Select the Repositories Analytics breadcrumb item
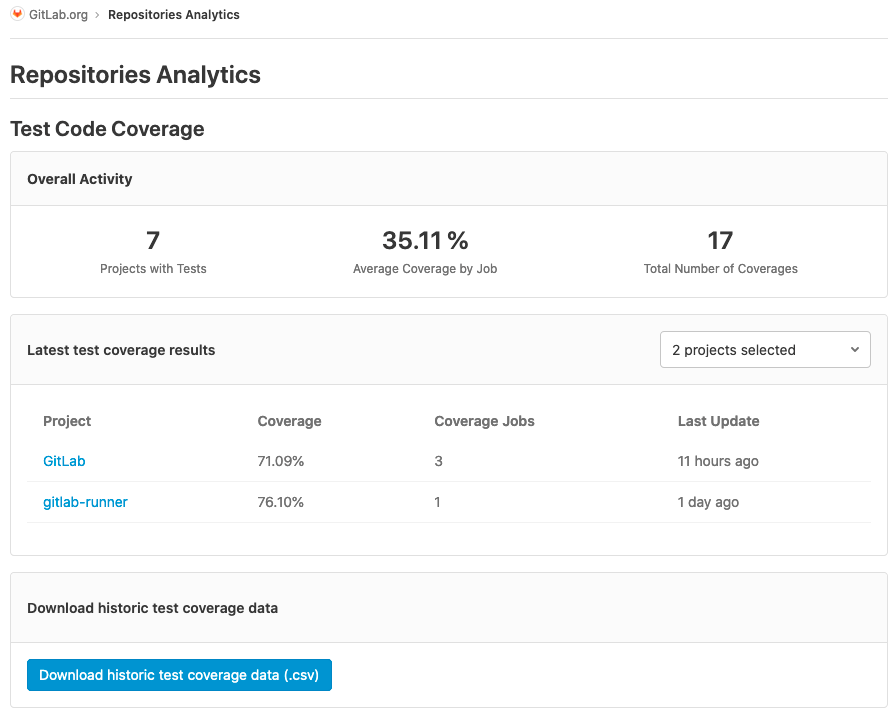The height and width of the screenshot is (719, 896). 174,15
